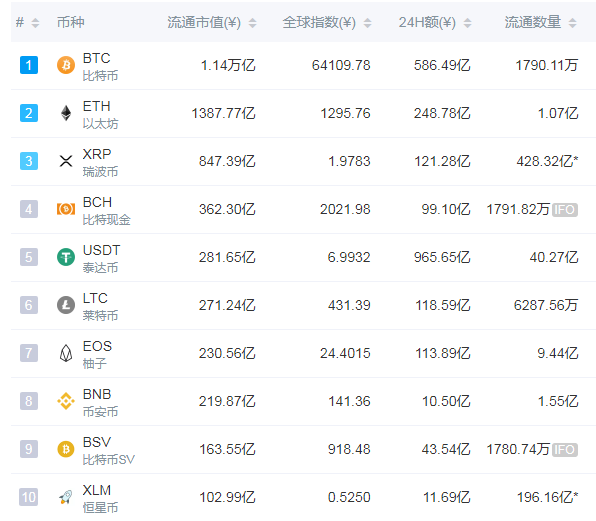
Task: Sort by rank number column arrows
Action: (x=35, y=23)
